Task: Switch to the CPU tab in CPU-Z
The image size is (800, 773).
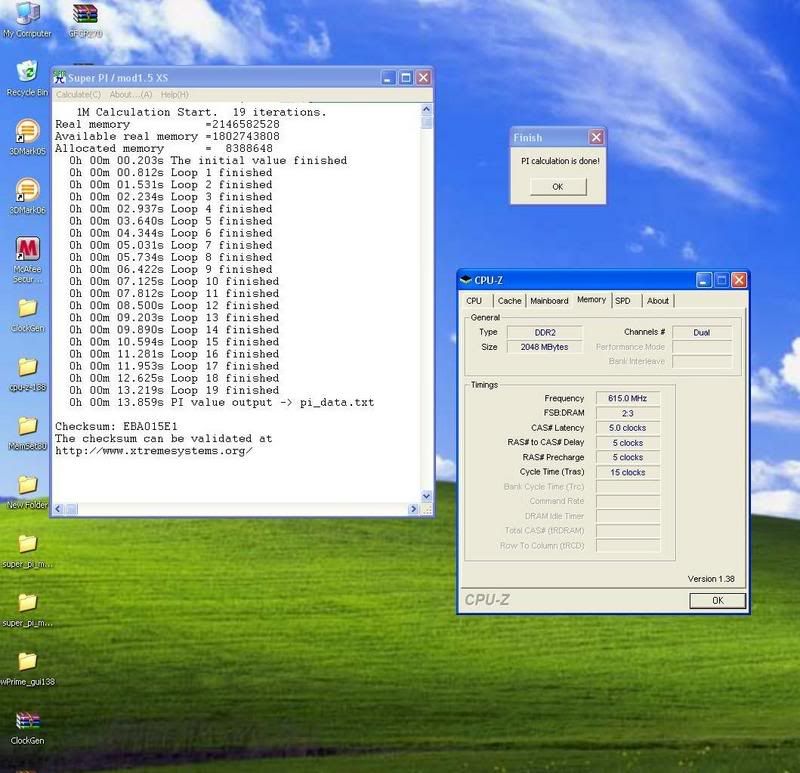Action: [x=474, y=301]
